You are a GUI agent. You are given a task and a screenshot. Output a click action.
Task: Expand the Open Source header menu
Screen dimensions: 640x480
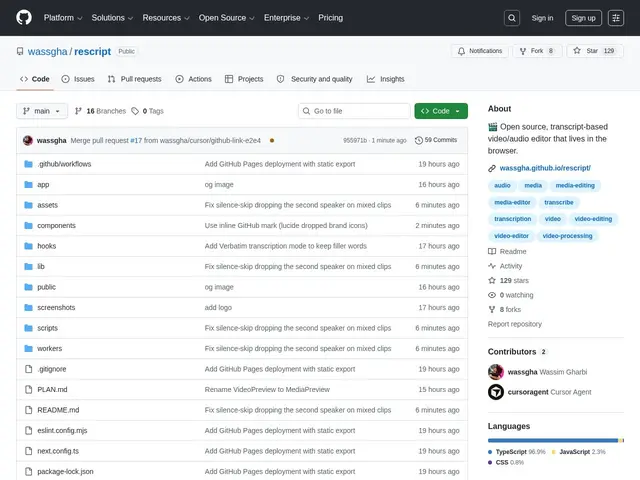coord(227,18)
